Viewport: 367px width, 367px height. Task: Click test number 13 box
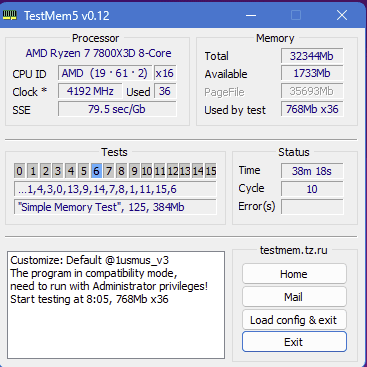pos(185,171)
